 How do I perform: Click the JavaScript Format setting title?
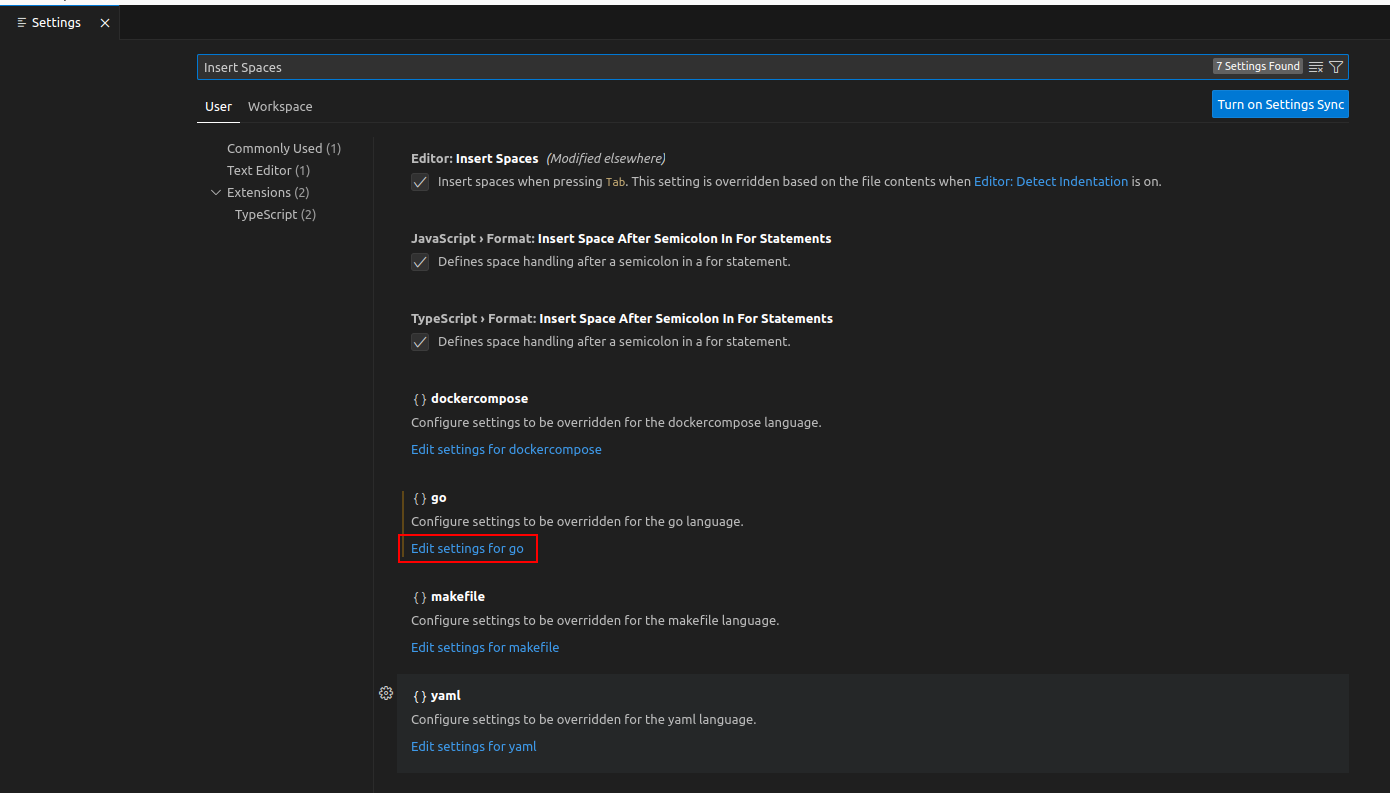coord(621,238)
